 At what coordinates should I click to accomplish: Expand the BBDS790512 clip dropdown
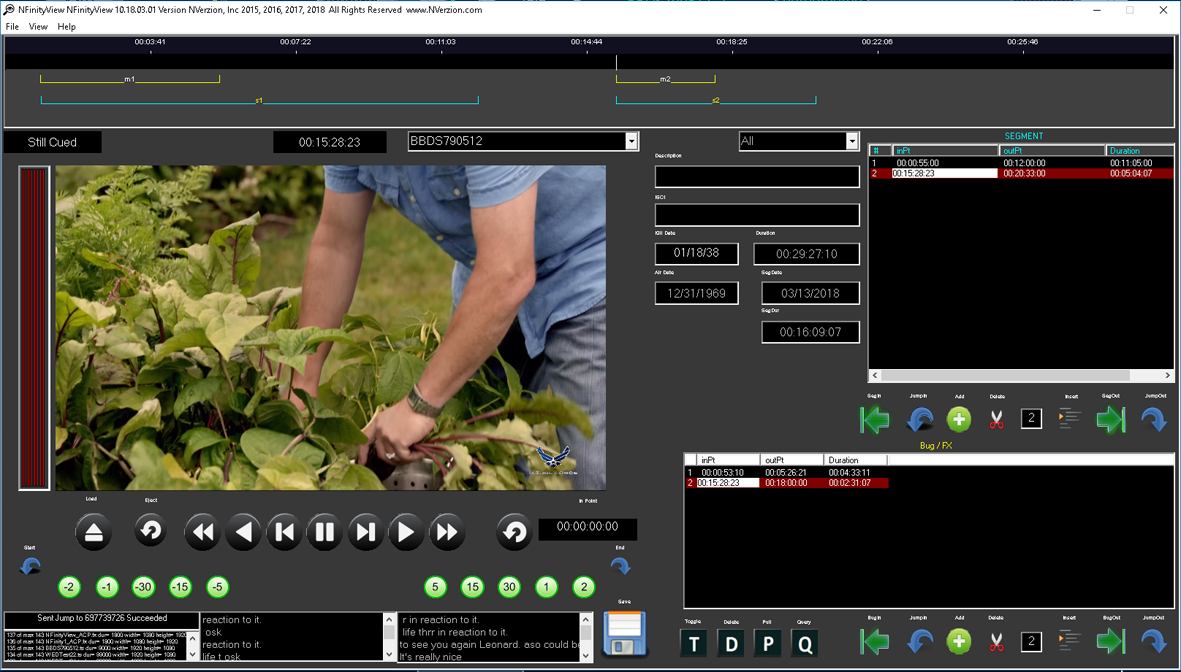point(632,141)
